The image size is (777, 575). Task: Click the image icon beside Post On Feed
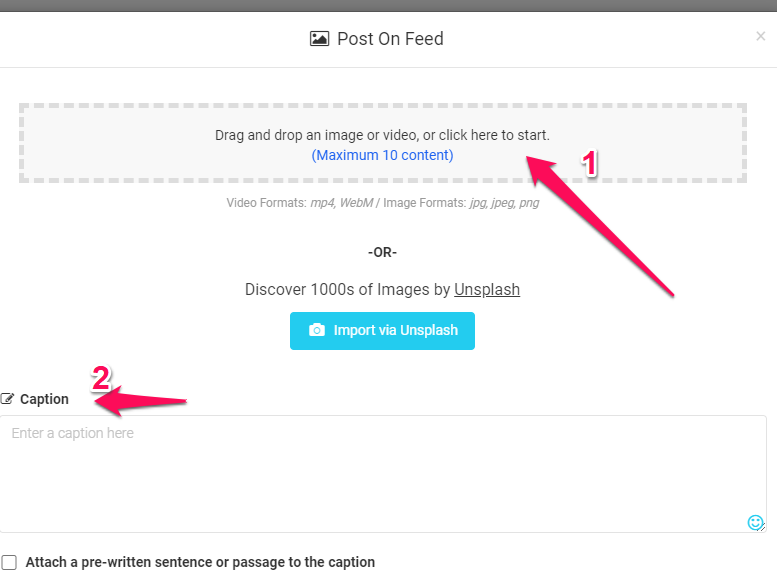point(319,39)
